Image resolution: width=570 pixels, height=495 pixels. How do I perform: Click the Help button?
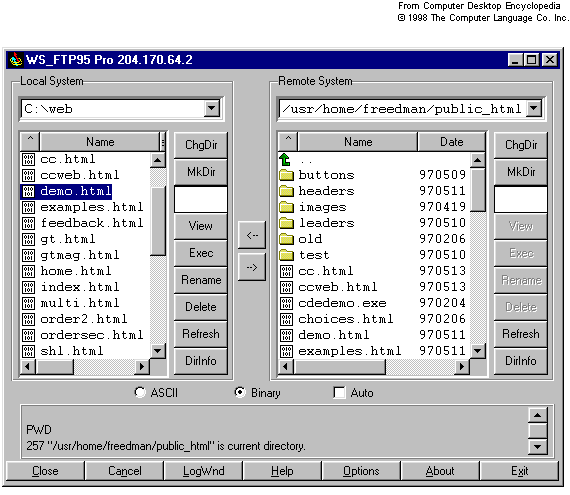coord(282,471)
